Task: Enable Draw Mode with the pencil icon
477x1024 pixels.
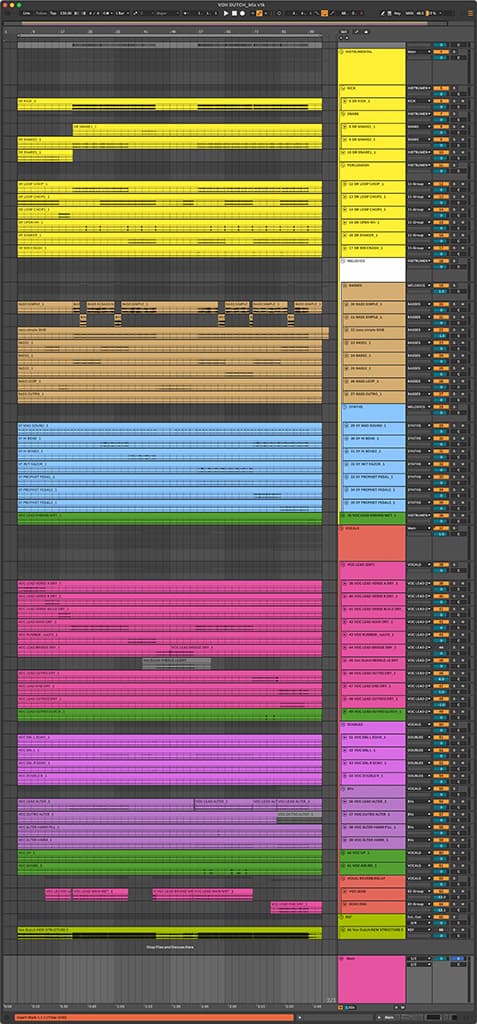Action: pyautogui.click(x=382, y=12)
